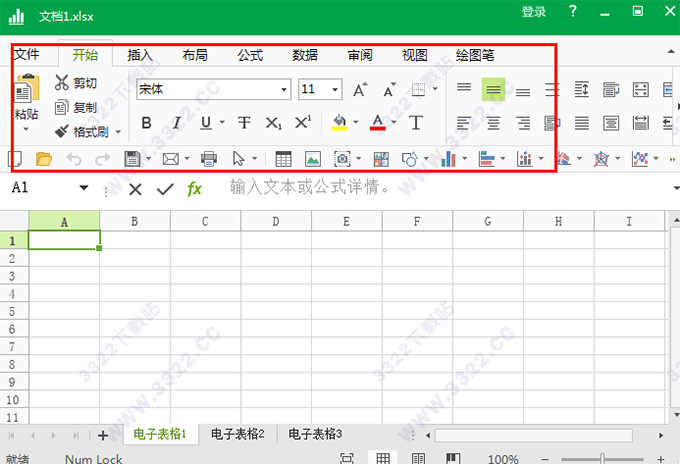Select the pointer cursor tool
The width and height of the screenshot is (680, 464).
[x=239, y=159]
